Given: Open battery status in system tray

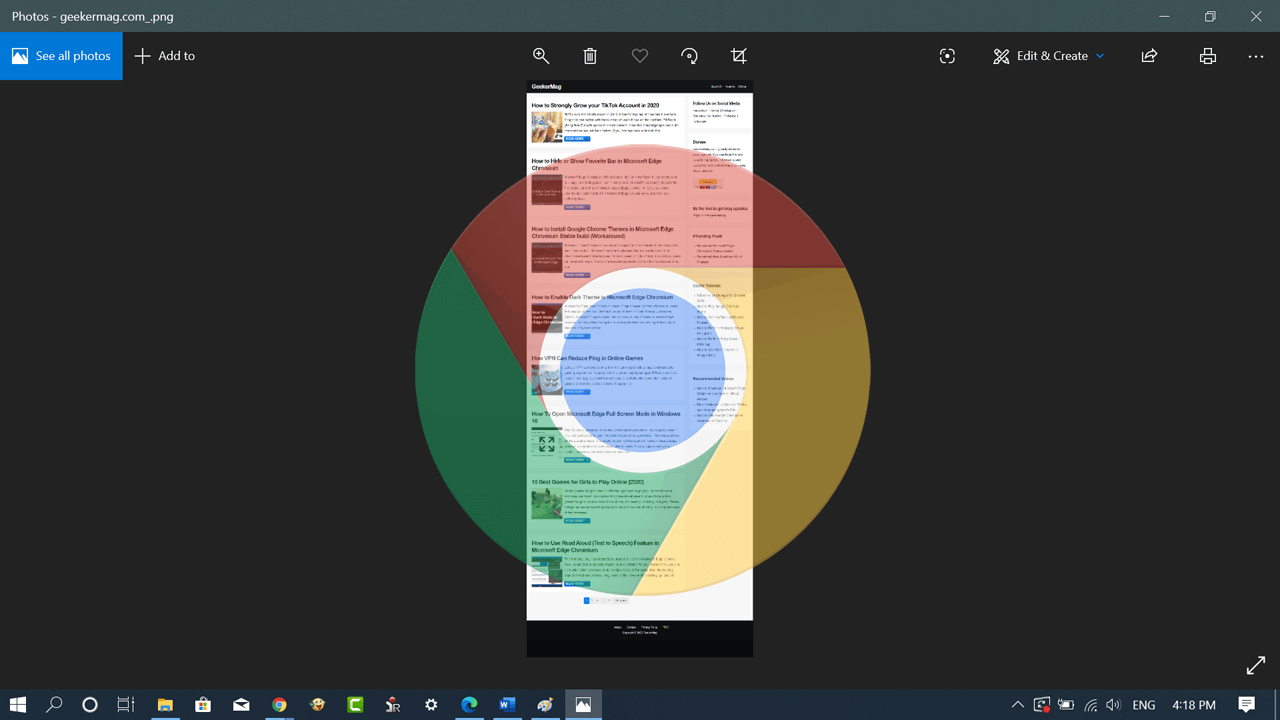Looking at the screenshot, I should 1066,705.
